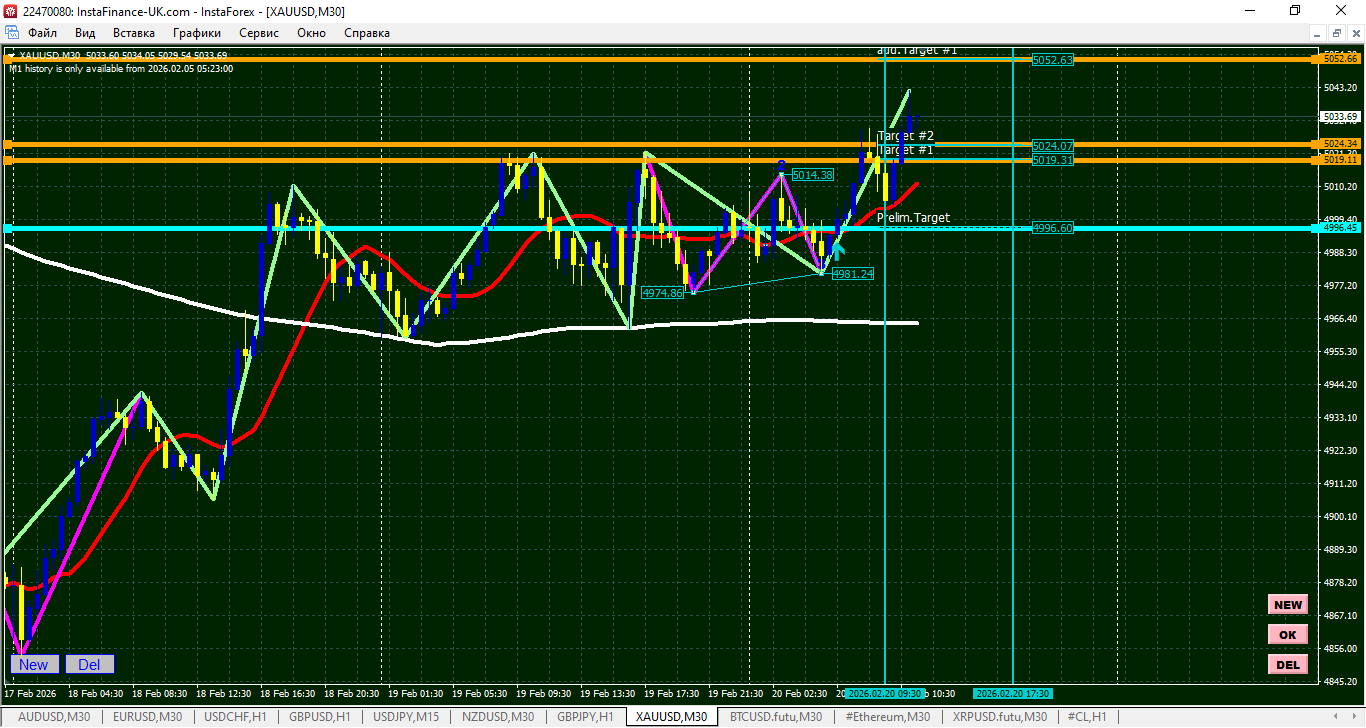Switch to the GBPJPY,H1 chart tab
The width and height of the screenshot is (1366, 728).
[586, 717]
